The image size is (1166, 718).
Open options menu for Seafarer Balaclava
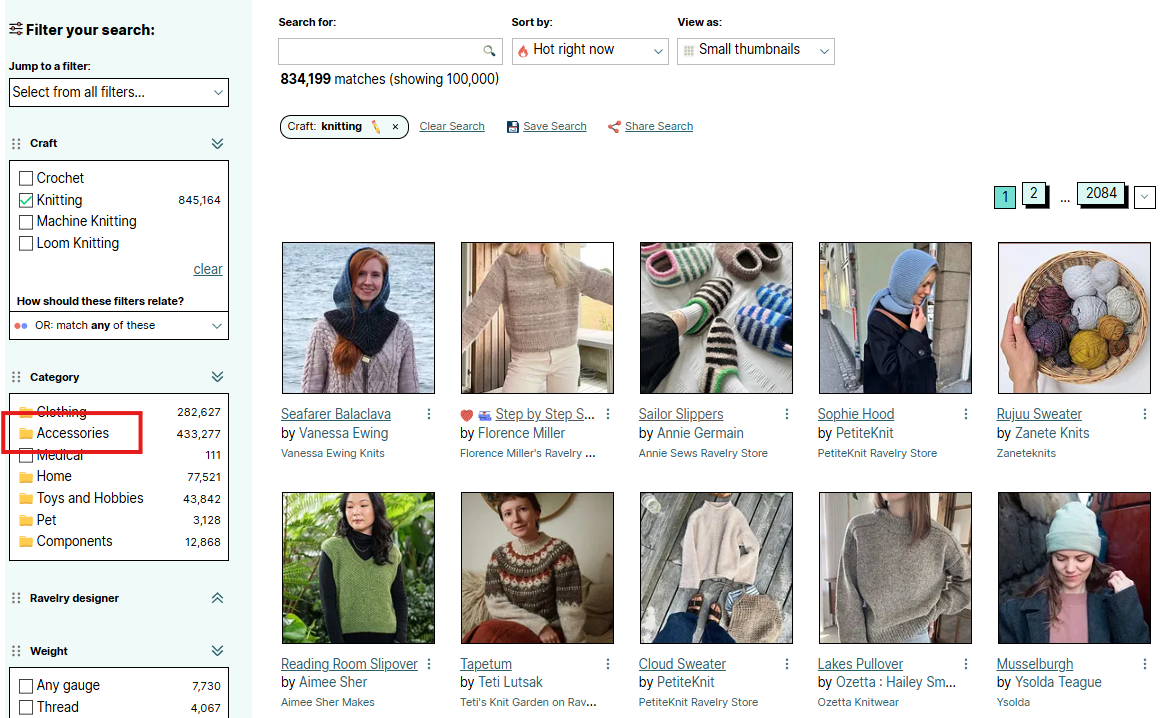429,414
